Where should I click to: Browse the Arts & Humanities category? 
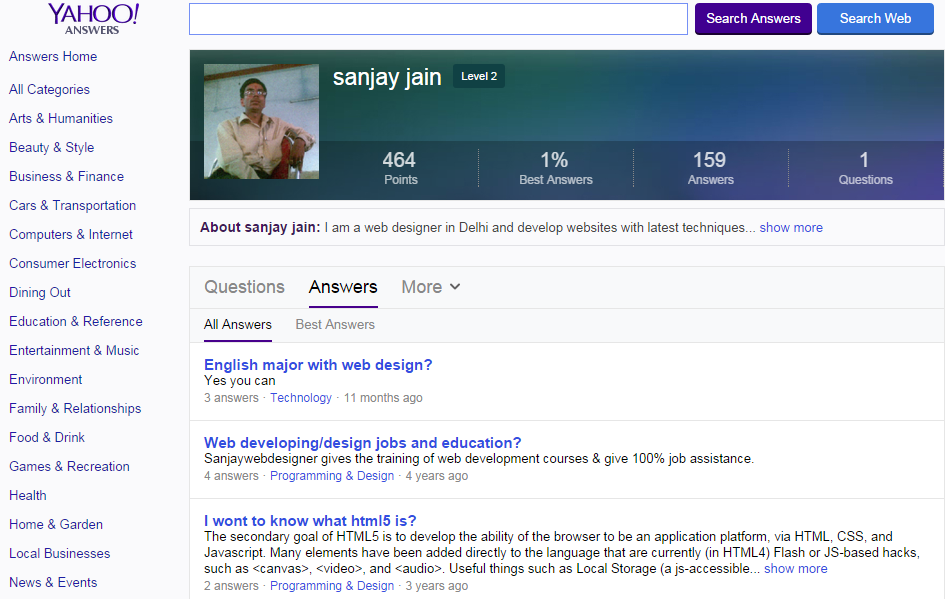pyautogui.click(x=61, y=119)
